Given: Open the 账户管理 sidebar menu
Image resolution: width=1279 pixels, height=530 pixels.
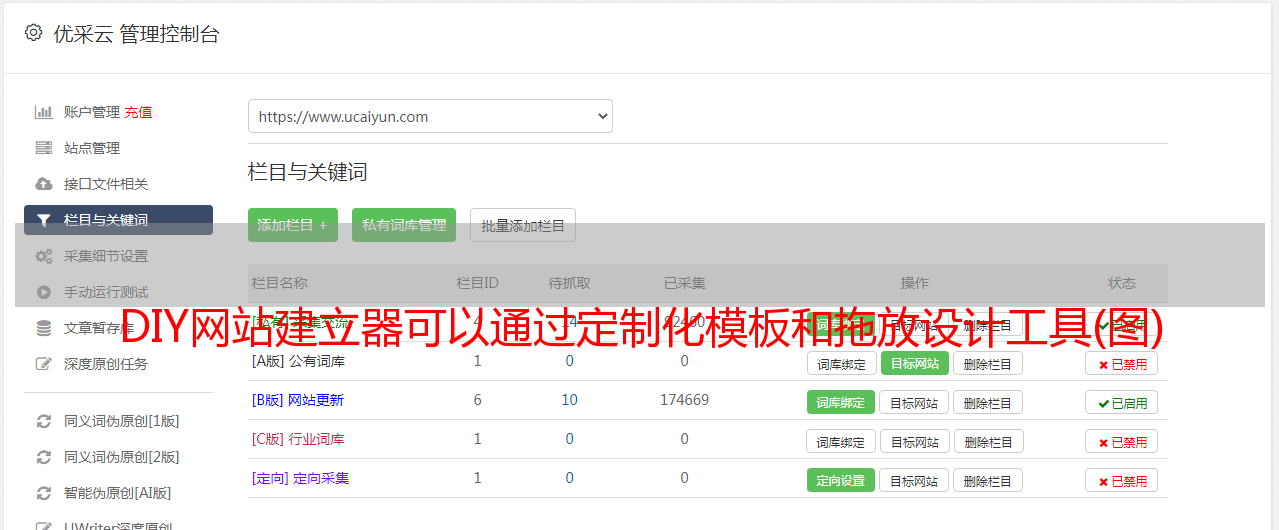Looking at the screenshot, I should 92,112.
